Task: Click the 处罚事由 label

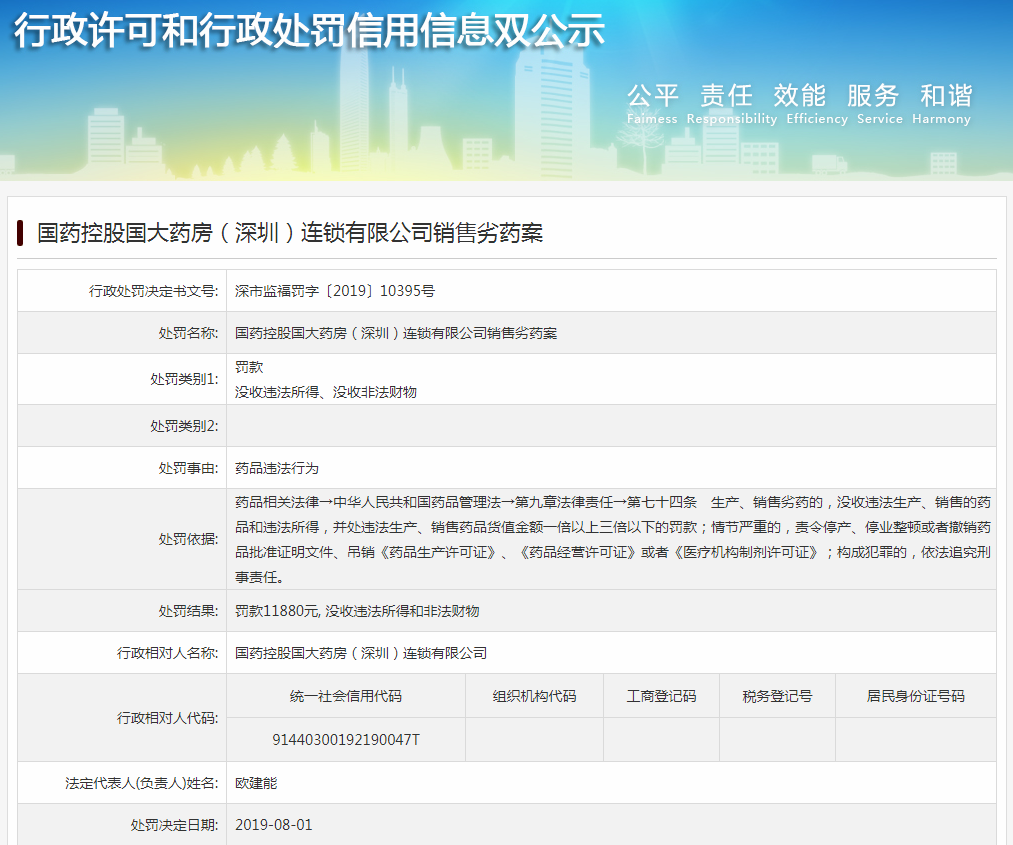Action: pos(188,468)
